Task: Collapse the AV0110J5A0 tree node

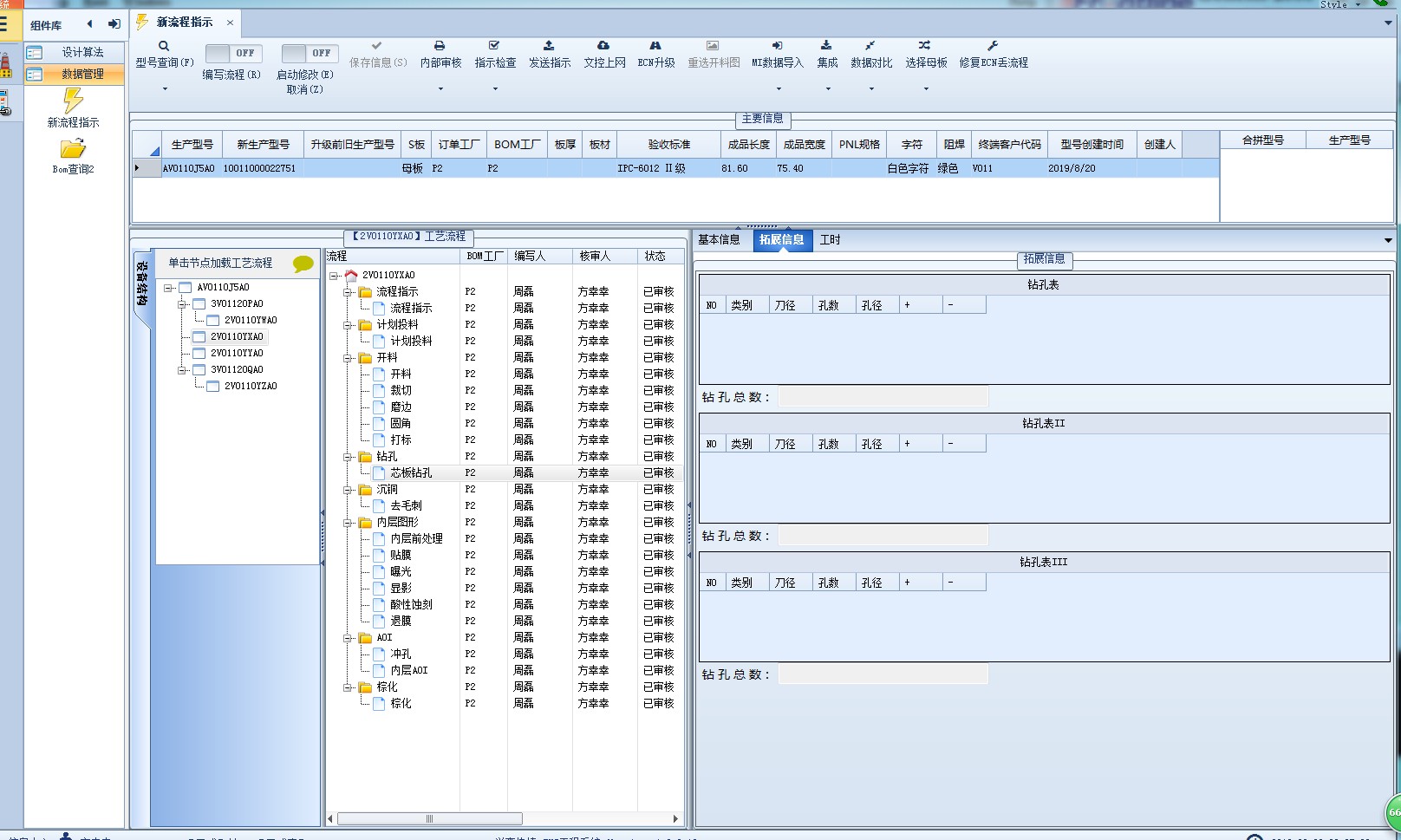Action: click(x=168, y=288)
